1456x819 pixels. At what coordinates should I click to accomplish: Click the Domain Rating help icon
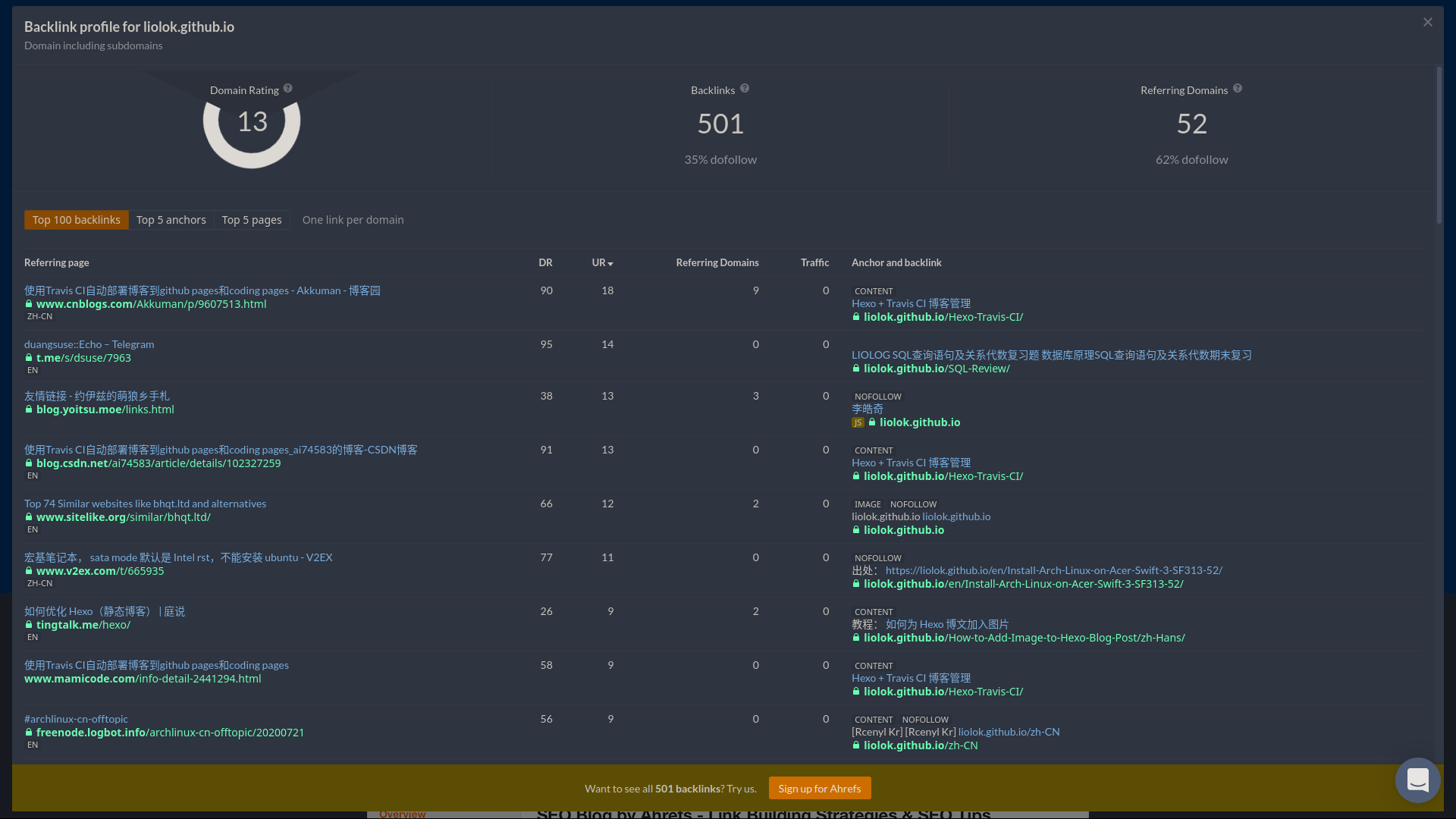(288, 89)
